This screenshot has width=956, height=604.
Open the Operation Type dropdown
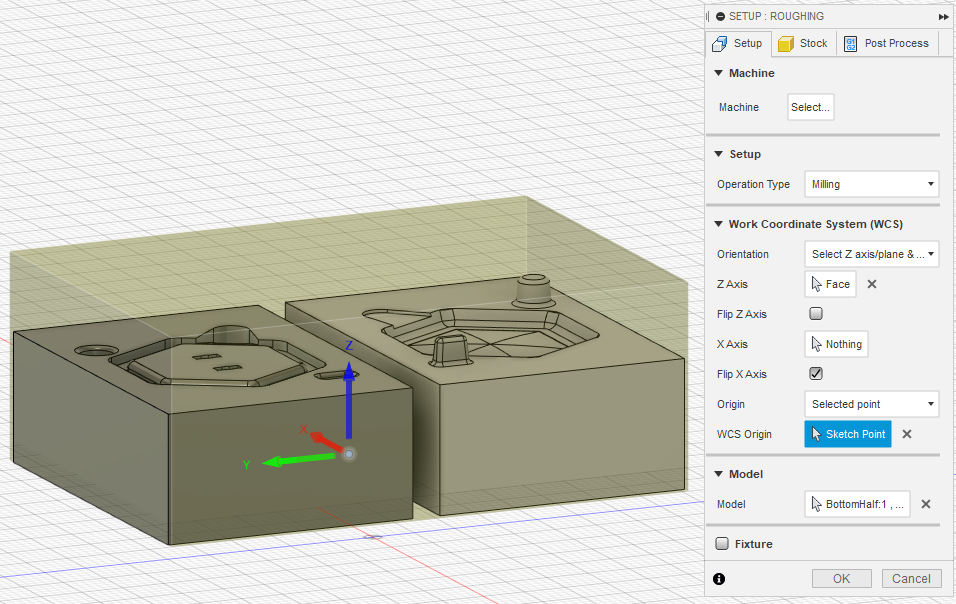tap(871, 184)
